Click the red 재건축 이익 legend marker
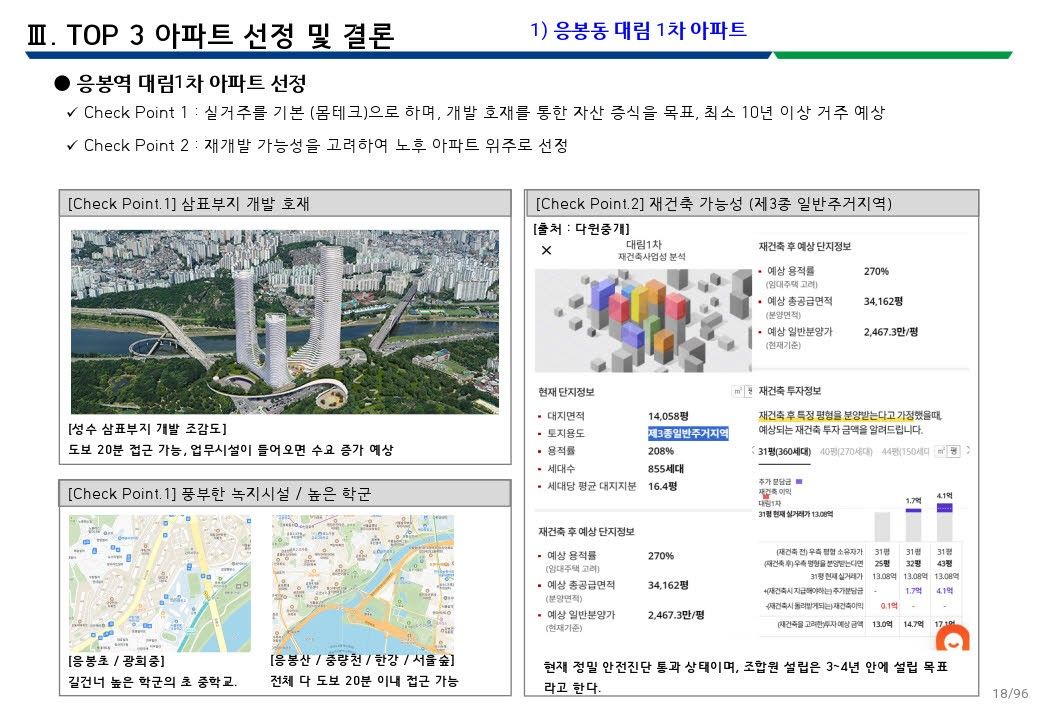Viewport: 1040px width, 720px height. (x=766, y=497)
